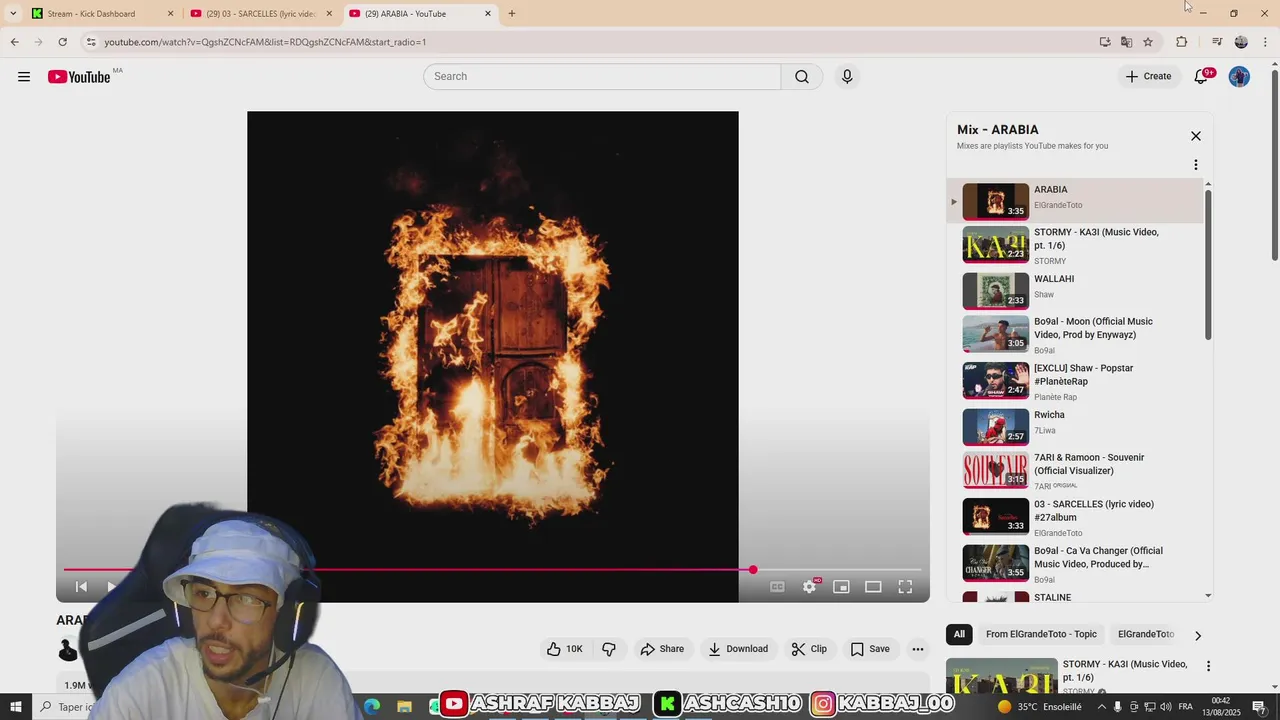Open browser media control icon
Screen dimensions: 1280x720
(1216, 42)
